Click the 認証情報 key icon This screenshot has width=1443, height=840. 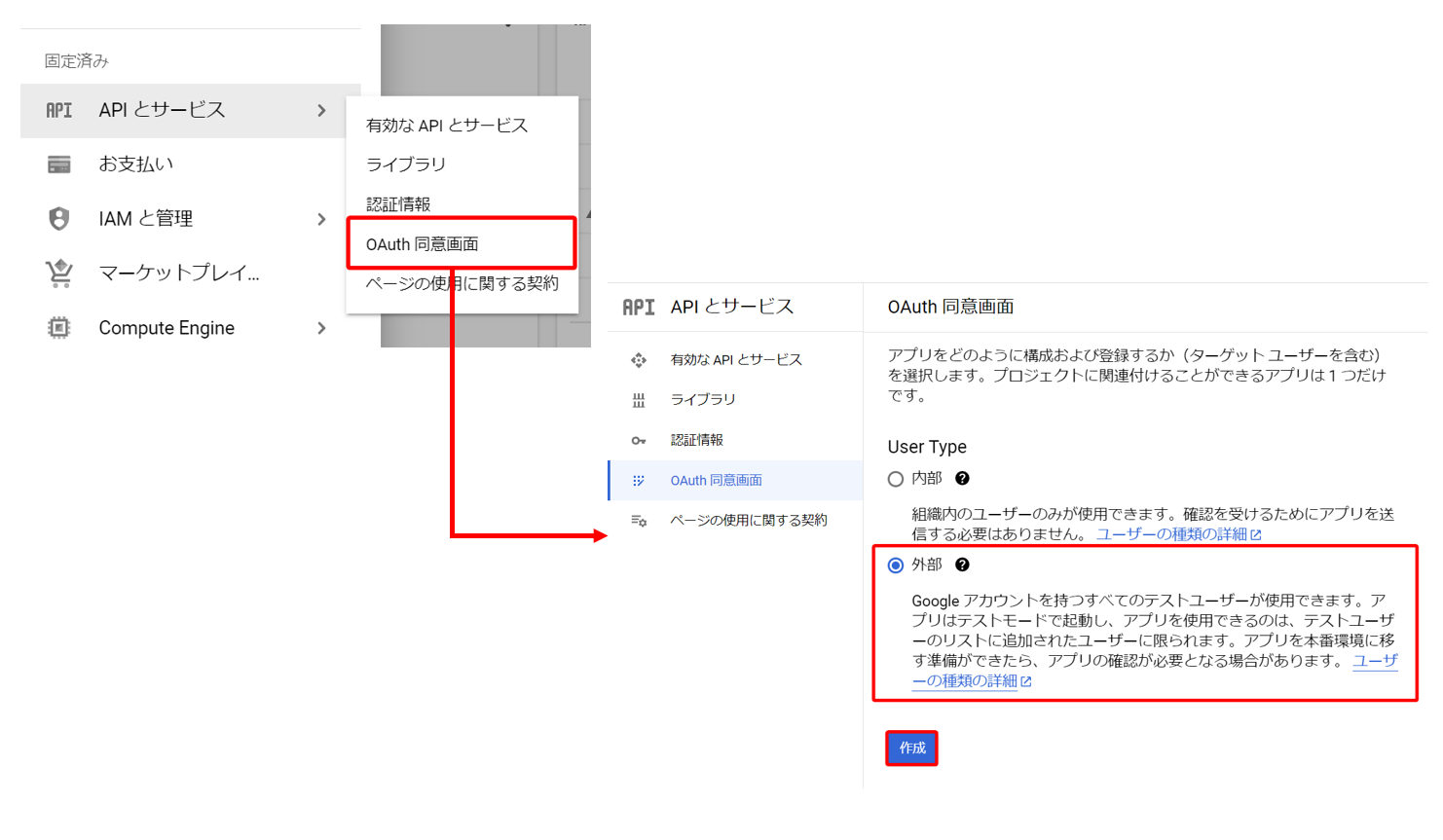(639, 439)
